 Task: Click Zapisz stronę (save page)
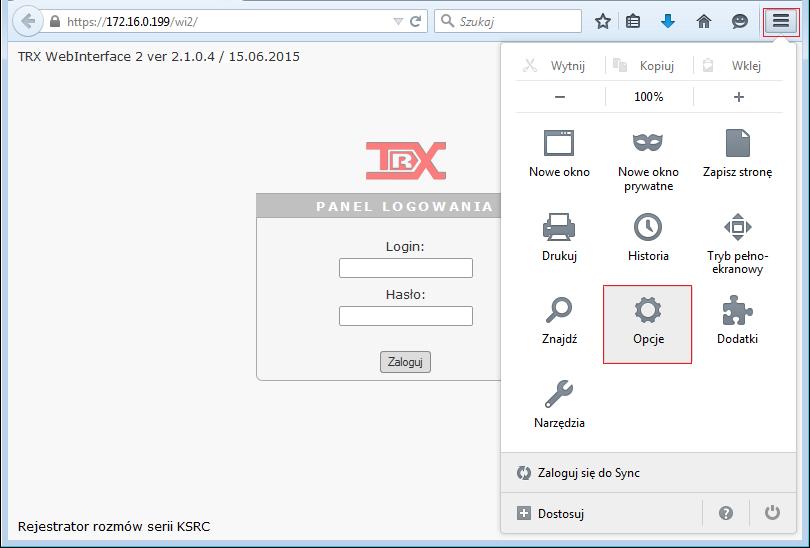tap(737, 155)
